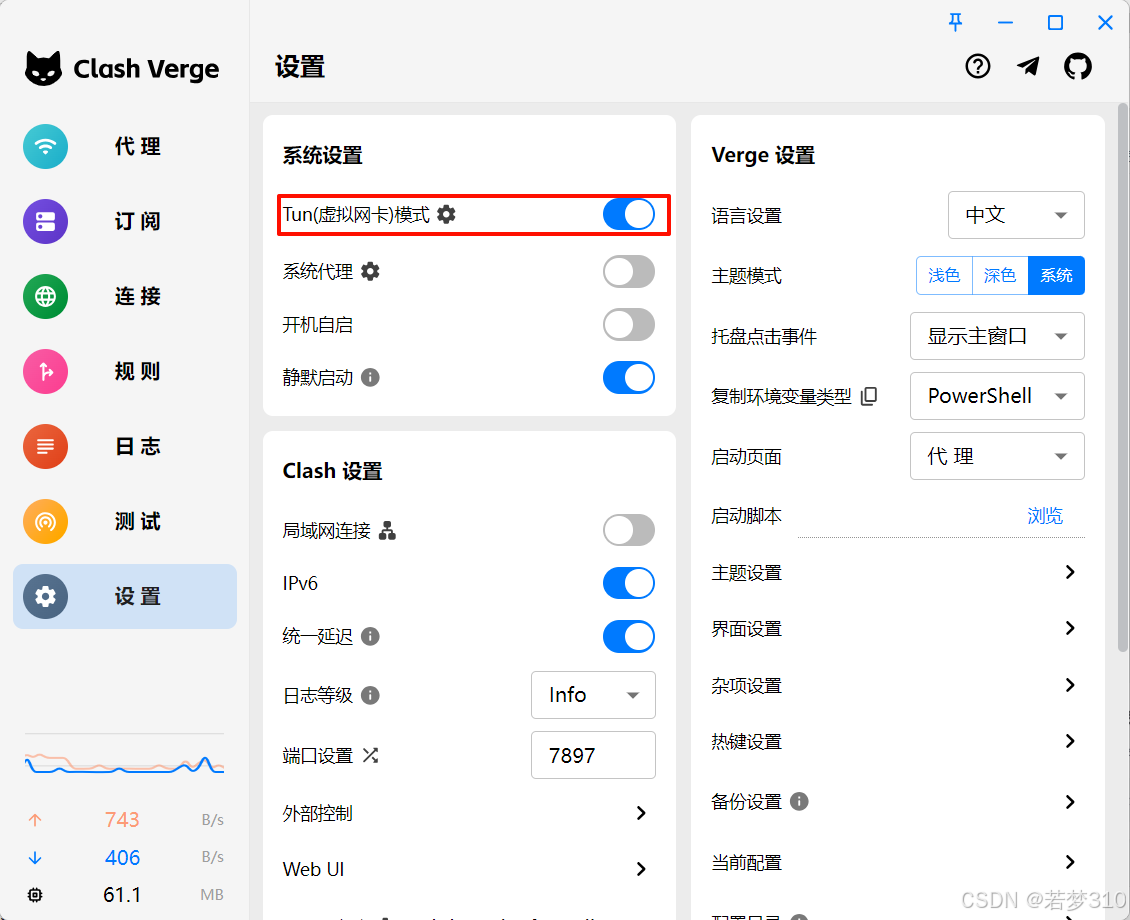Click the memory chip icon near 61.1 MB

[35, 895]
